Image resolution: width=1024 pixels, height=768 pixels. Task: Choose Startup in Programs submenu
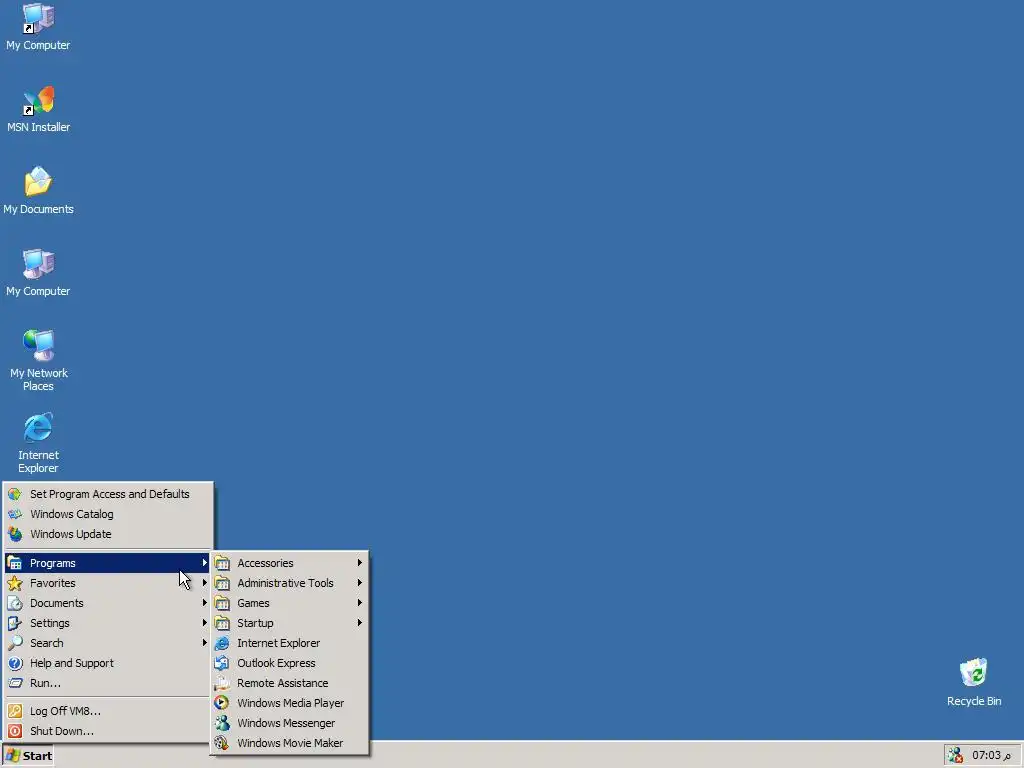(x=289, y=623)
